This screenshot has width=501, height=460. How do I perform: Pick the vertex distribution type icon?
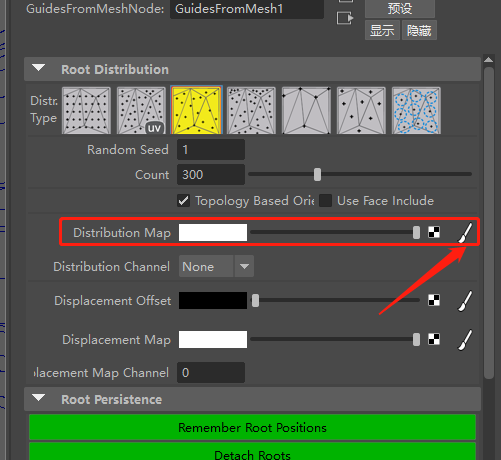[x=306, y=110]
